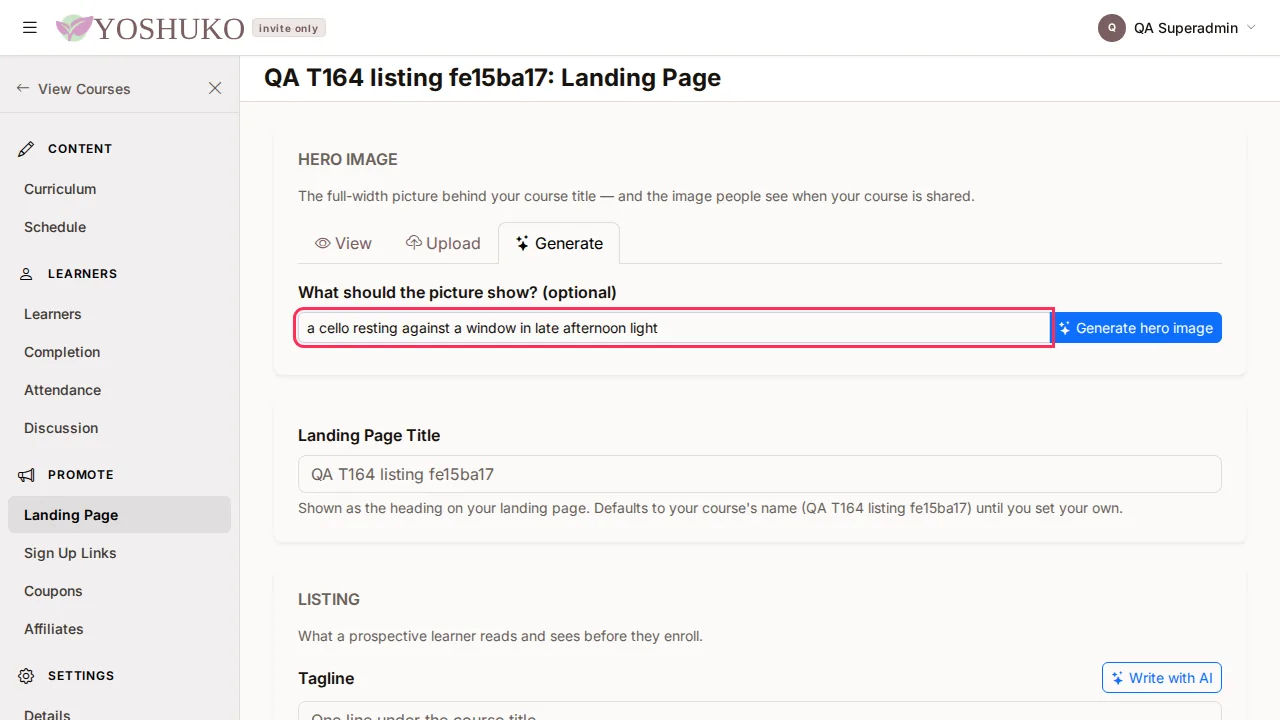Go back to View Courses
Viewport: 1280px width, 720px height.
[x=74, y=89]
